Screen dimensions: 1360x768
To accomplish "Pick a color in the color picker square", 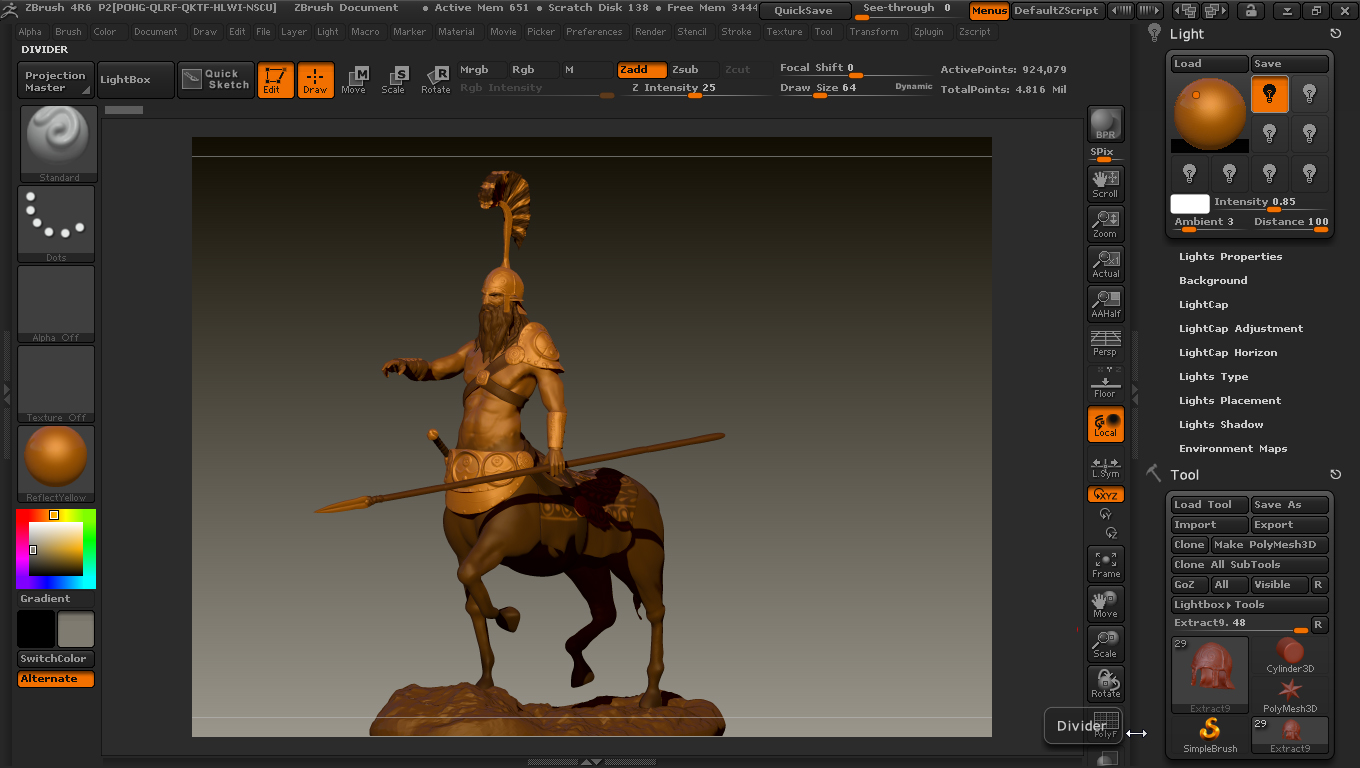I will [x=54, y=550].
